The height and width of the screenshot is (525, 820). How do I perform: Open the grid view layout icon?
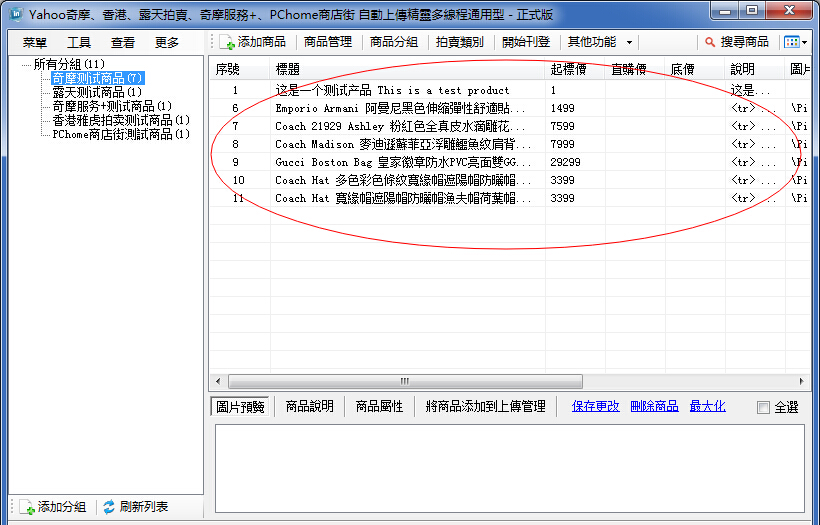792,42
